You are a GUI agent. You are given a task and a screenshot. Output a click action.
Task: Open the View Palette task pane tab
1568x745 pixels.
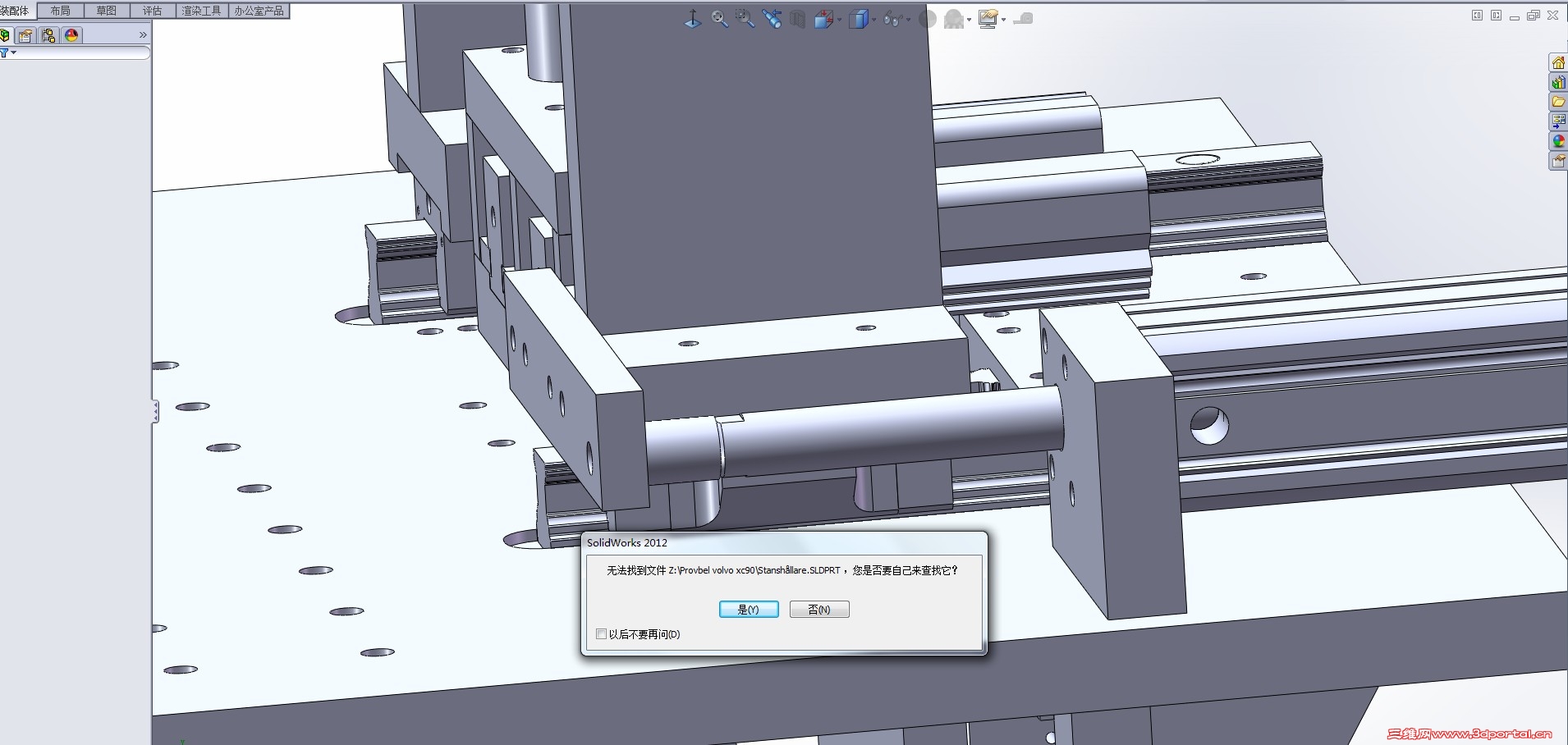click(x=1558, y=122)
